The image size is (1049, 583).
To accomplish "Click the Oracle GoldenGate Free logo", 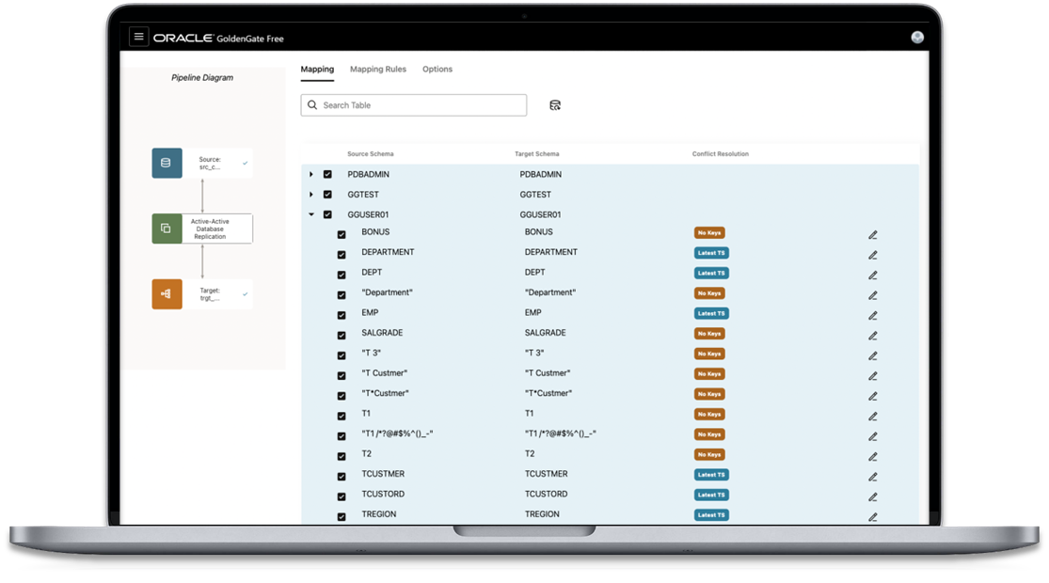I will coord(218,38).
